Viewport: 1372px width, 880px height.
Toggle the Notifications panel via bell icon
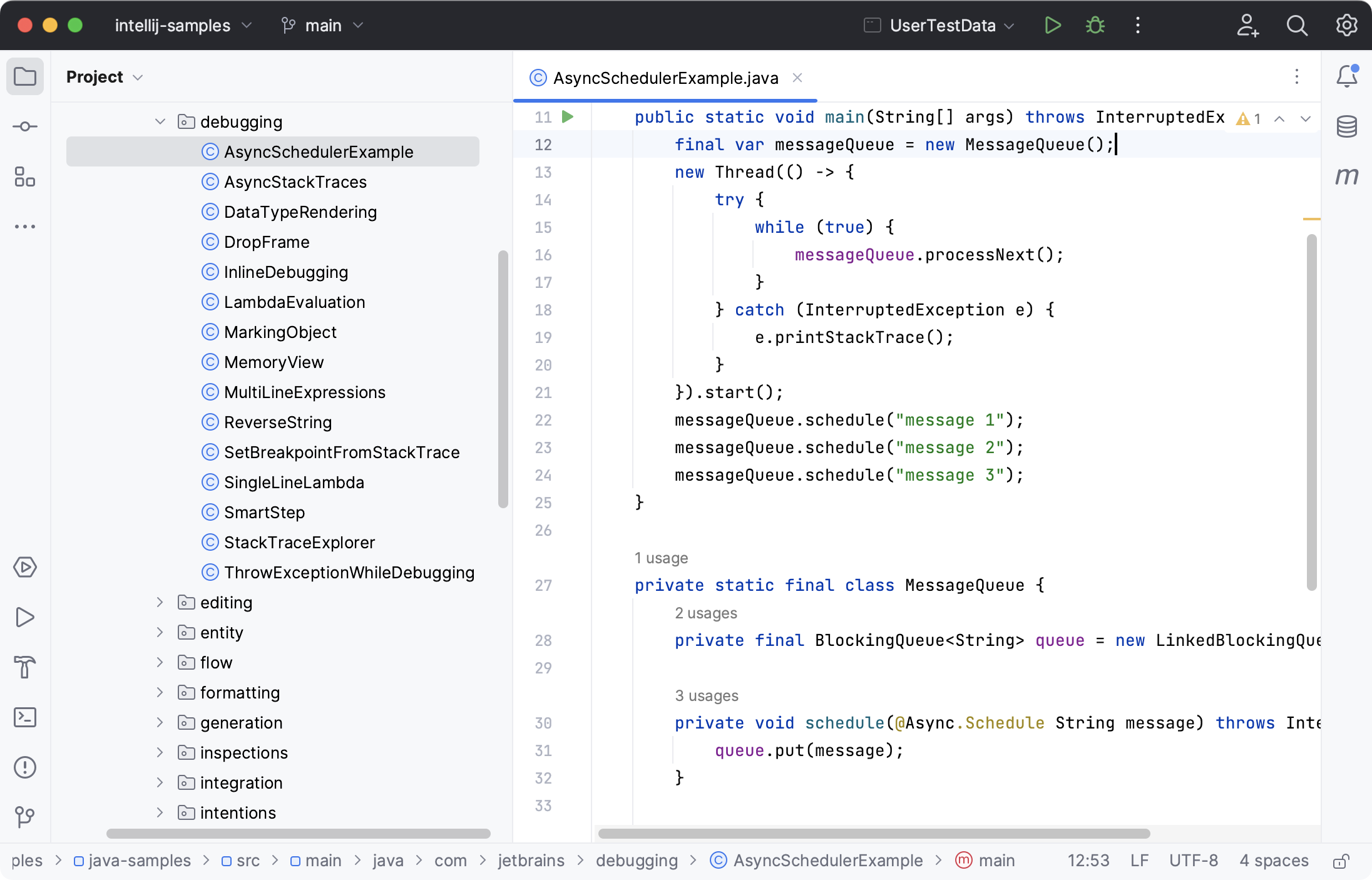click(x=1347, y=76)
